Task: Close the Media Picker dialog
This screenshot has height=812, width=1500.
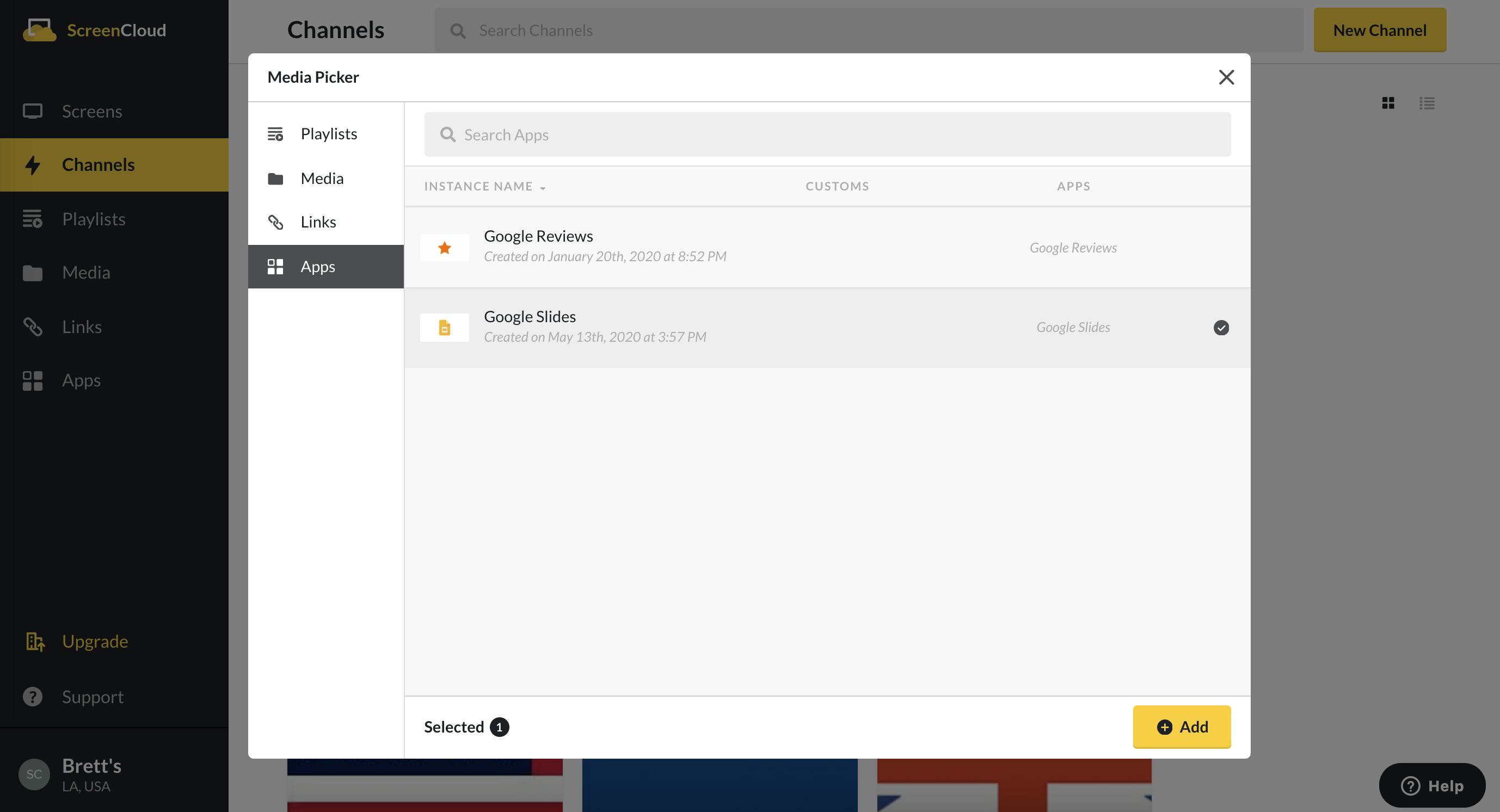Action: click(1226, 77)
